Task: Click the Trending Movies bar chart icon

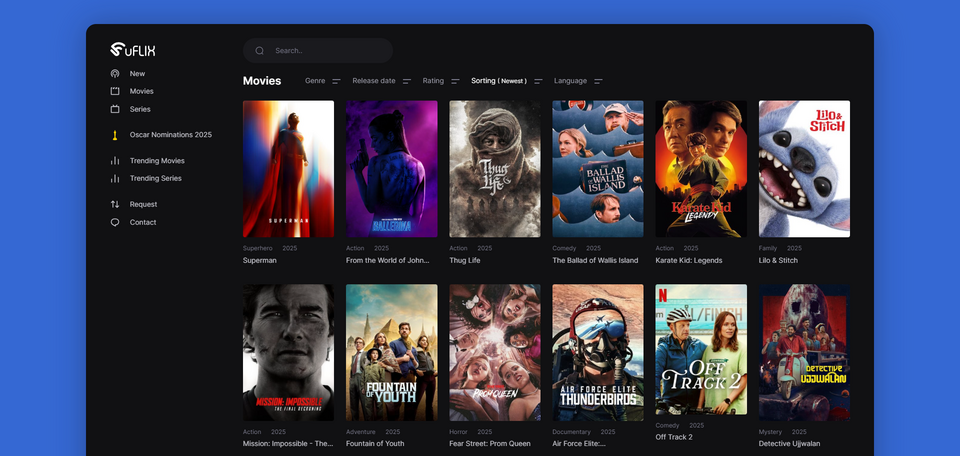Action: [x=114, y=160]
